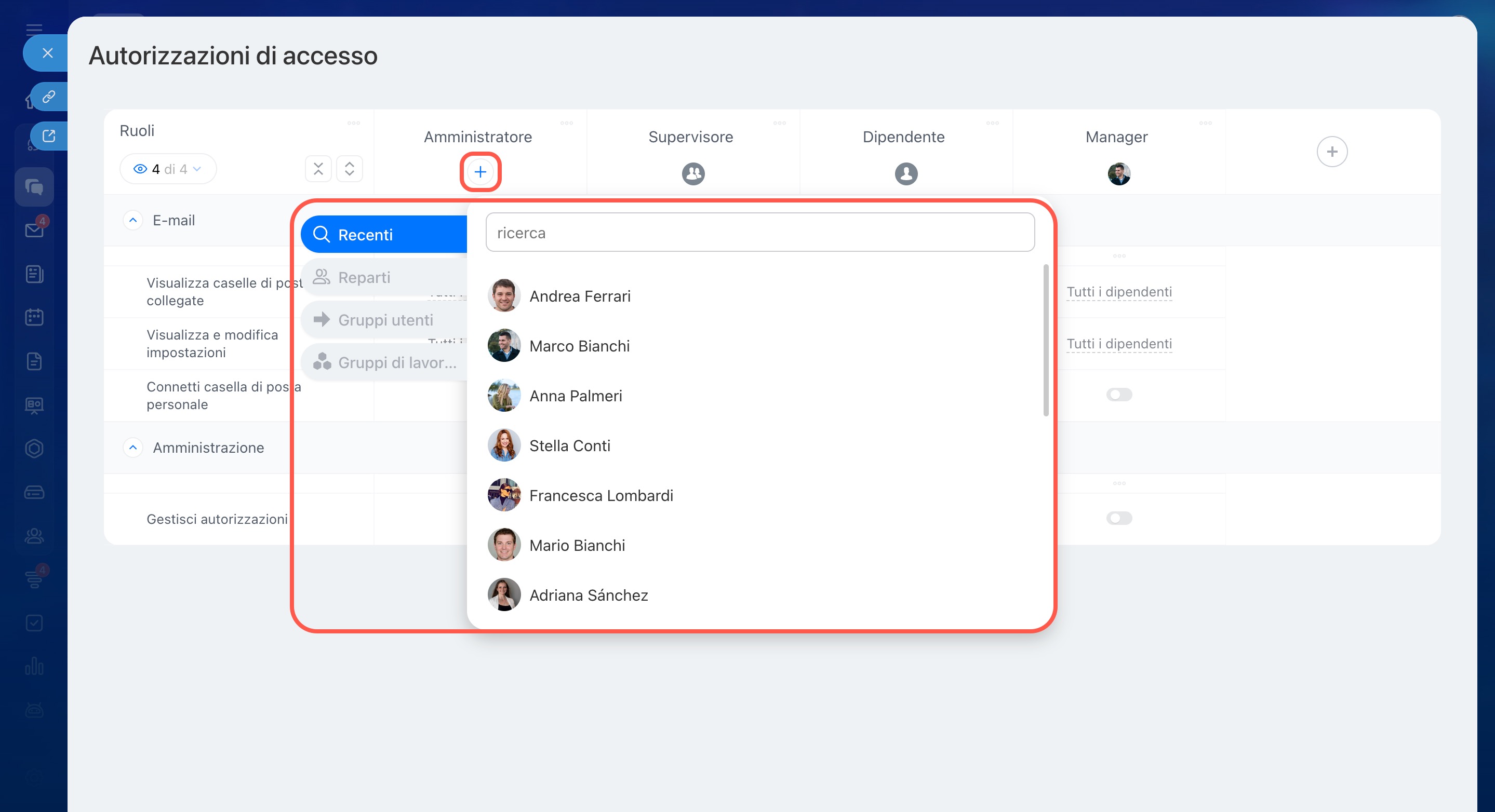
Task: Collapse the Amministrazione section
Action: tap(133, 448)
